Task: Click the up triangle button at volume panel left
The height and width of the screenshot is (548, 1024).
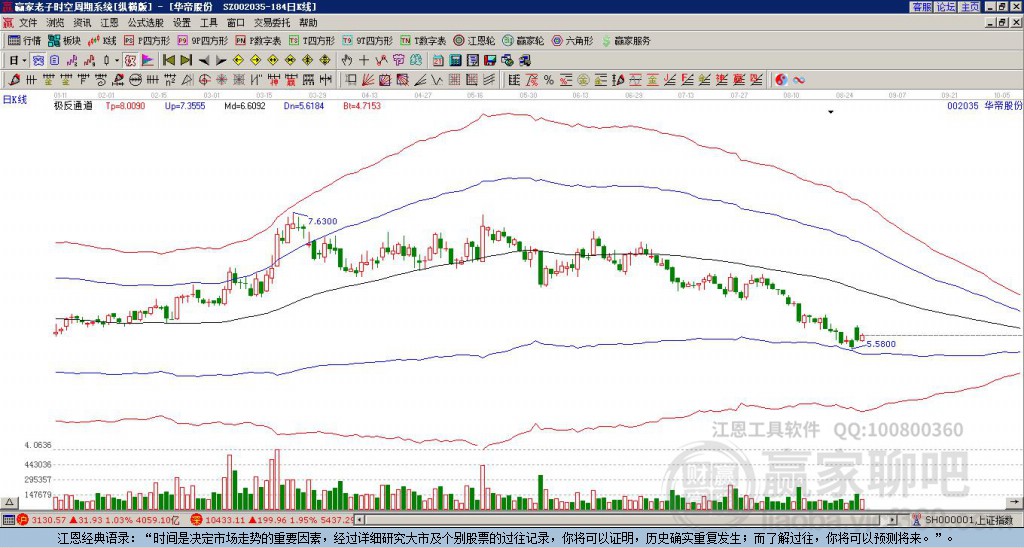Action: click(8, 502)
